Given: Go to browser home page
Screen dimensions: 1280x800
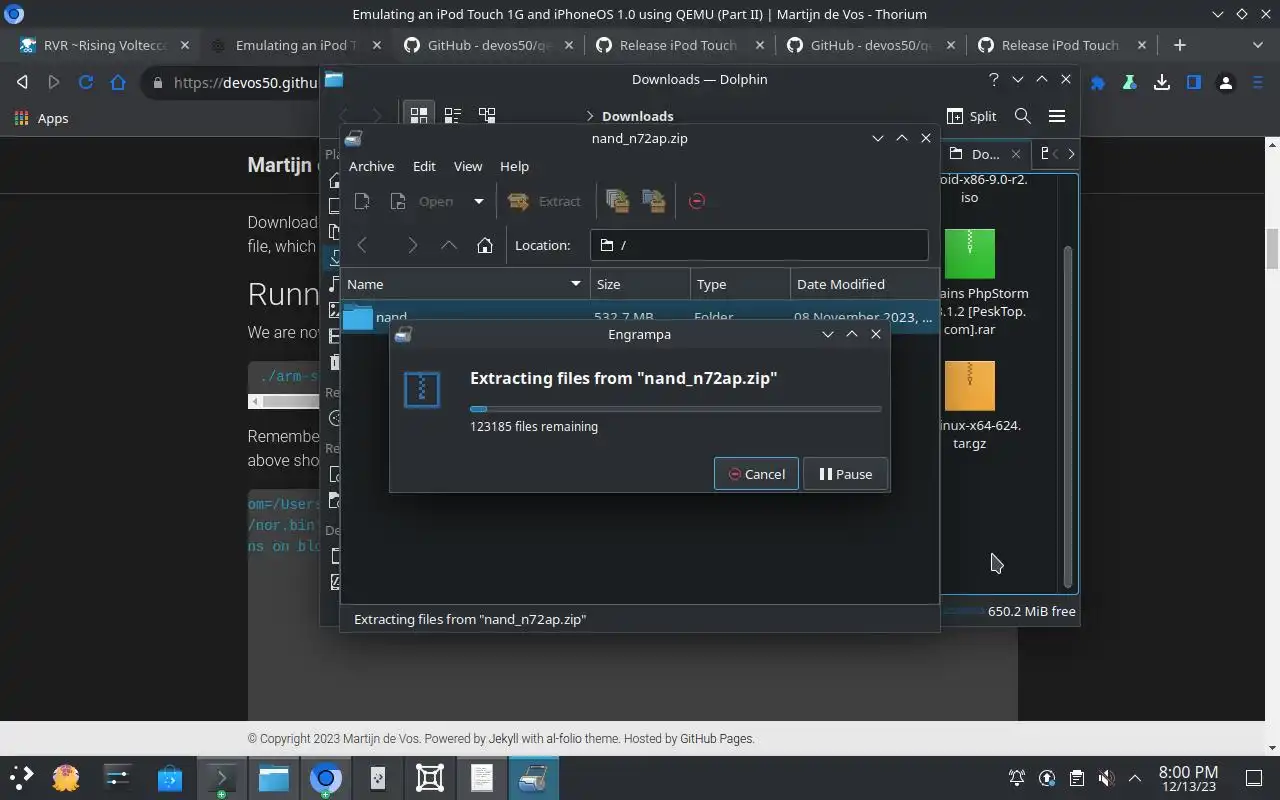Looking at the screenshot, I should pos(118,83).
